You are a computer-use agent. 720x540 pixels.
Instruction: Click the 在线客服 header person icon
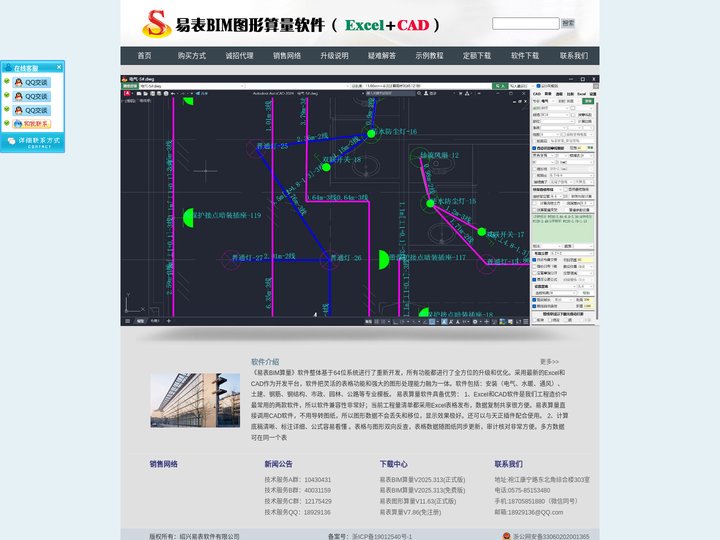point(8,68)
